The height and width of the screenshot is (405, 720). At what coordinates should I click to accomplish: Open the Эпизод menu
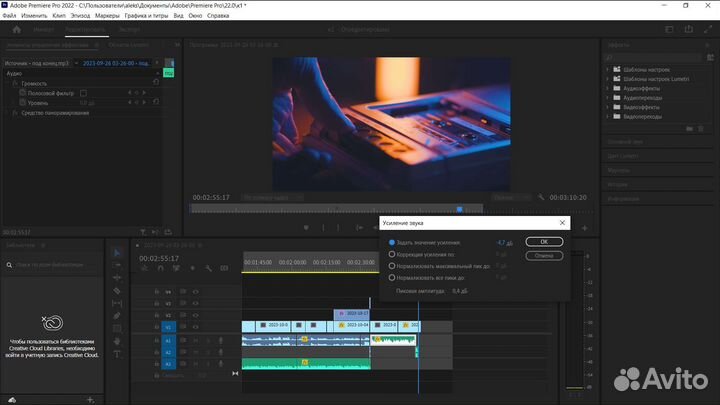80,16
